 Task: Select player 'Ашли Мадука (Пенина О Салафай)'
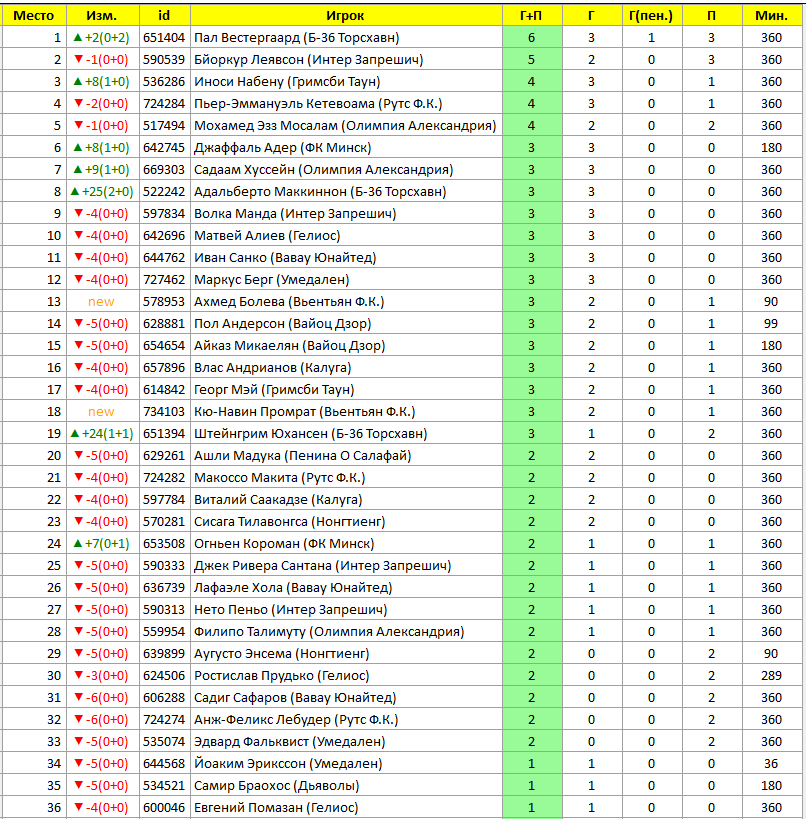pos(302,455)
